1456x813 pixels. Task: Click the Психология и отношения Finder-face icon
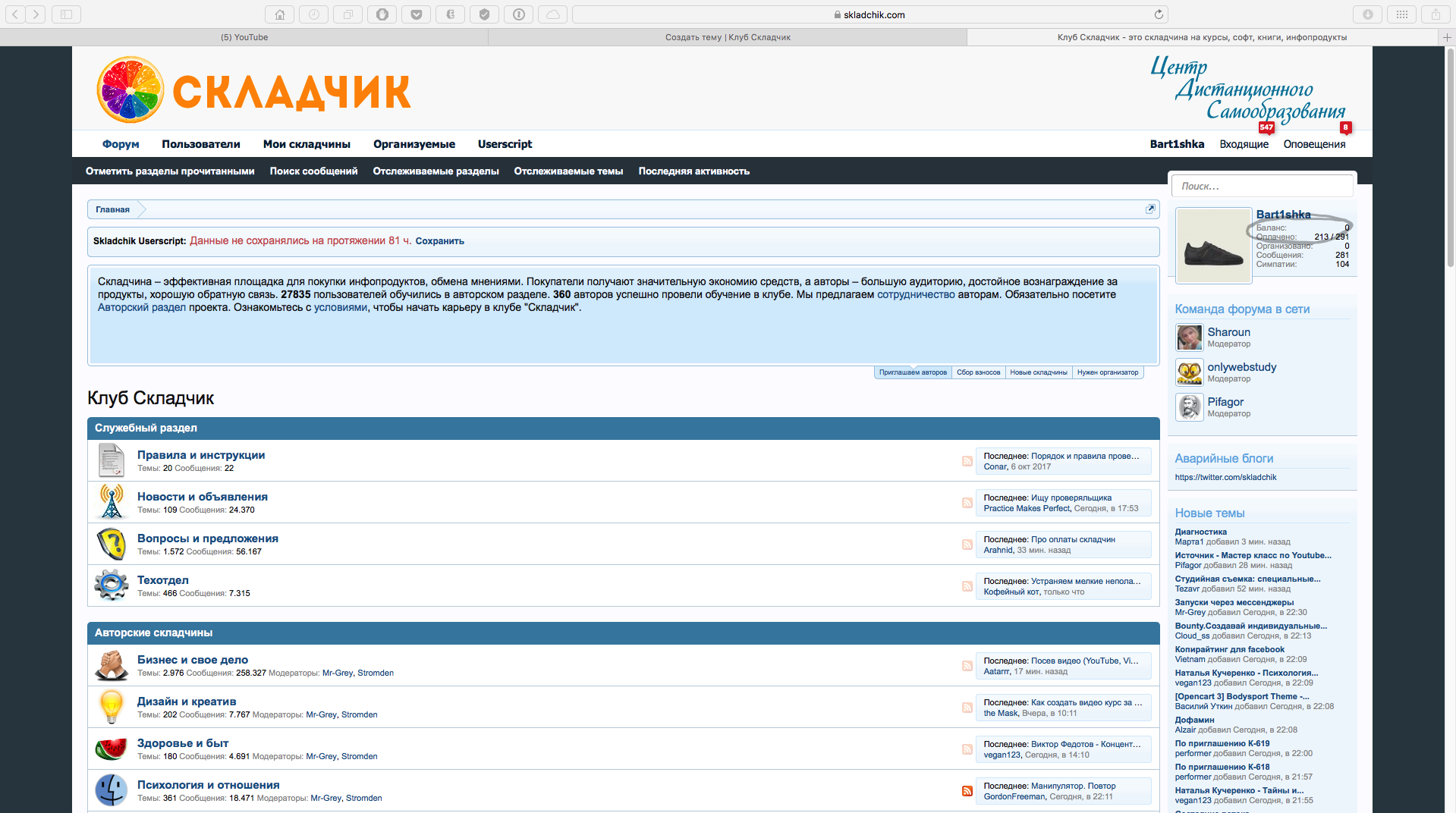point(112,790)
